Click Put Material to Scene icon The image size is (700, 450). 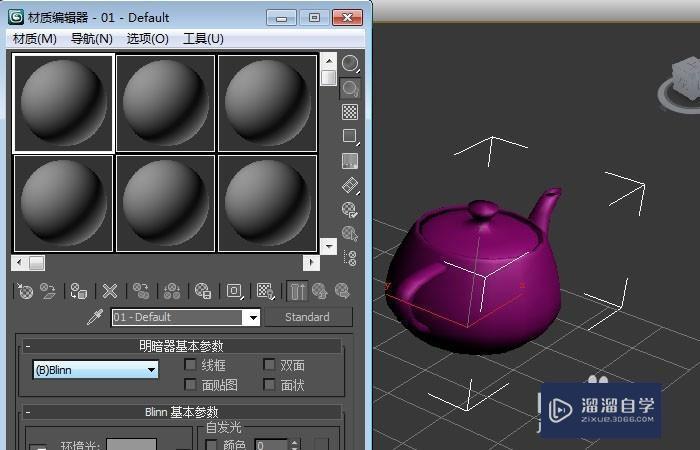[48, 291]
